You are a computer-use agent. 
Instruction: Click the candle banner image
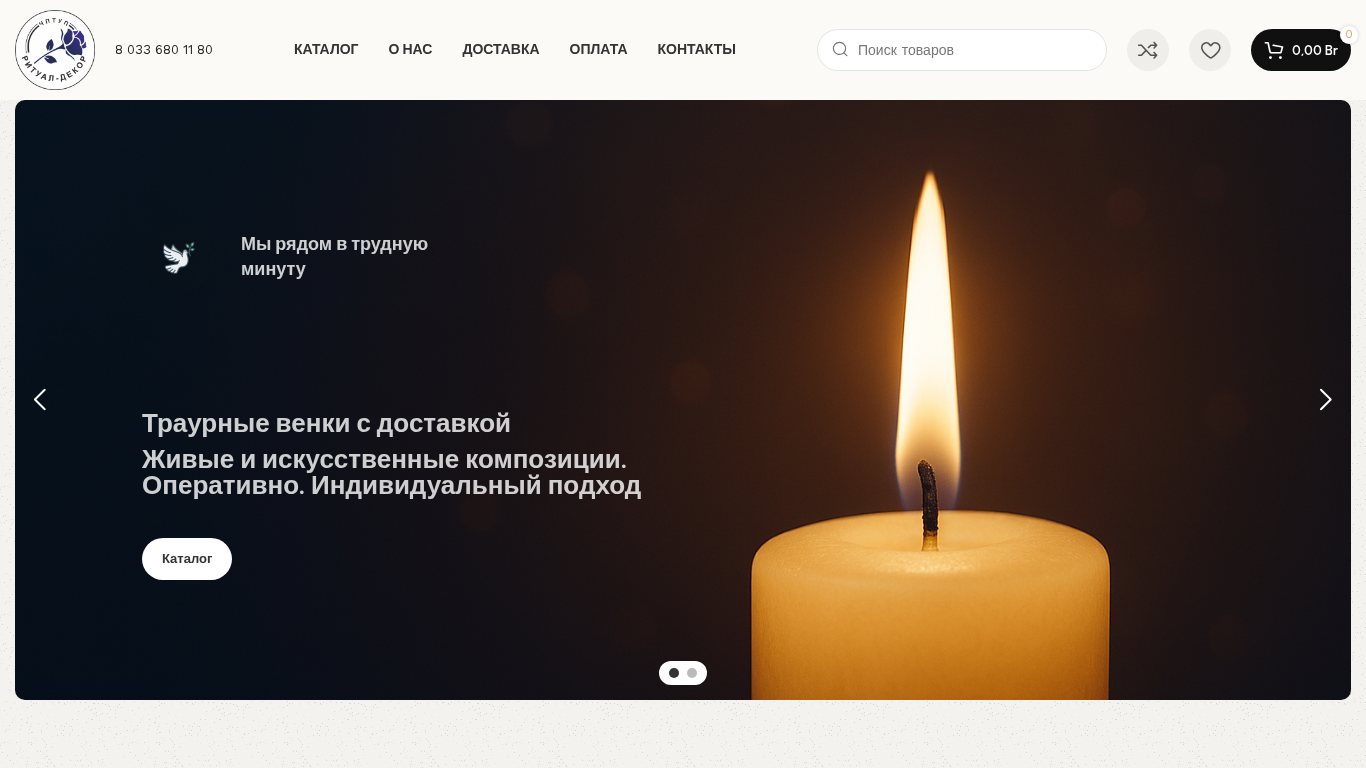pos(683,400)
